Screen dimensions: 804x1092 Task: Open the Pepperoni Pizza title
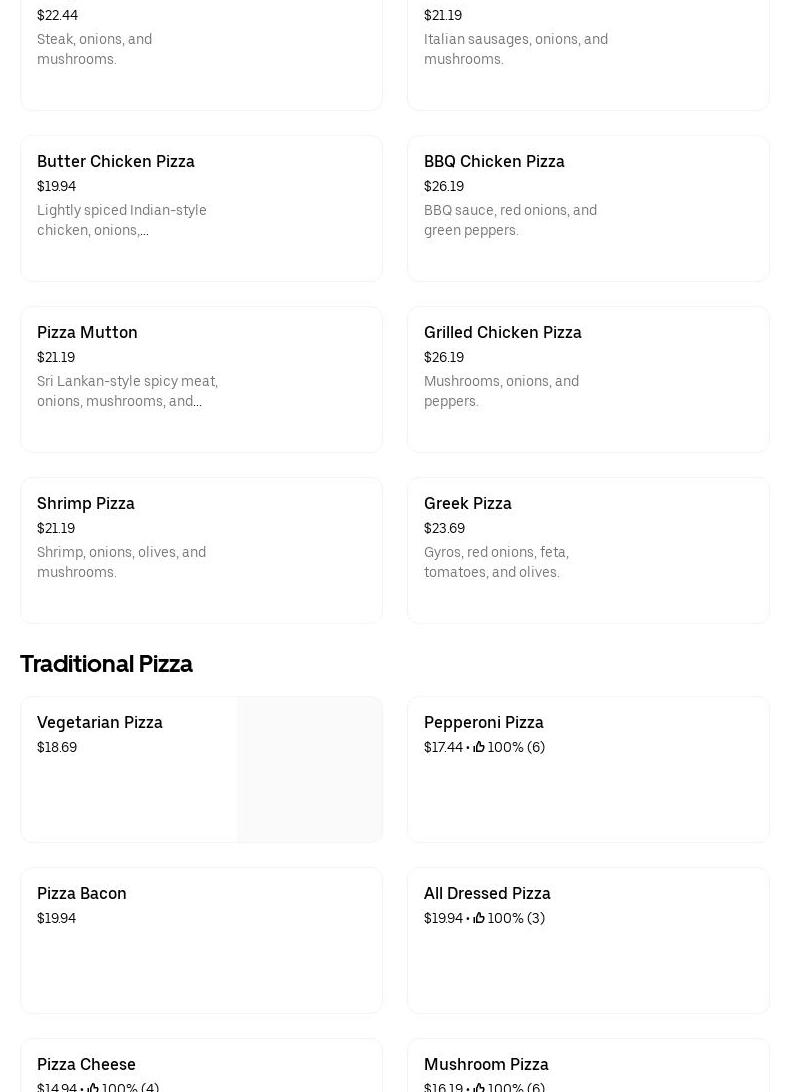tap(484, 722)
